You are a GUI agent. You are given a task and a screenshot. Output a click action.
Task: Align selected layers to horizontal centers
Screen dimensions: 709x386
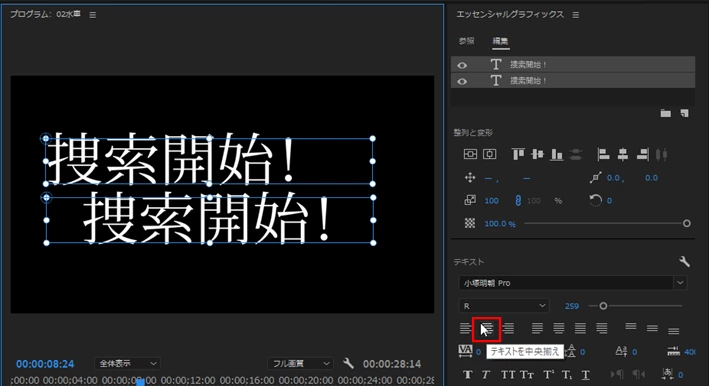(x=623, y=154)
